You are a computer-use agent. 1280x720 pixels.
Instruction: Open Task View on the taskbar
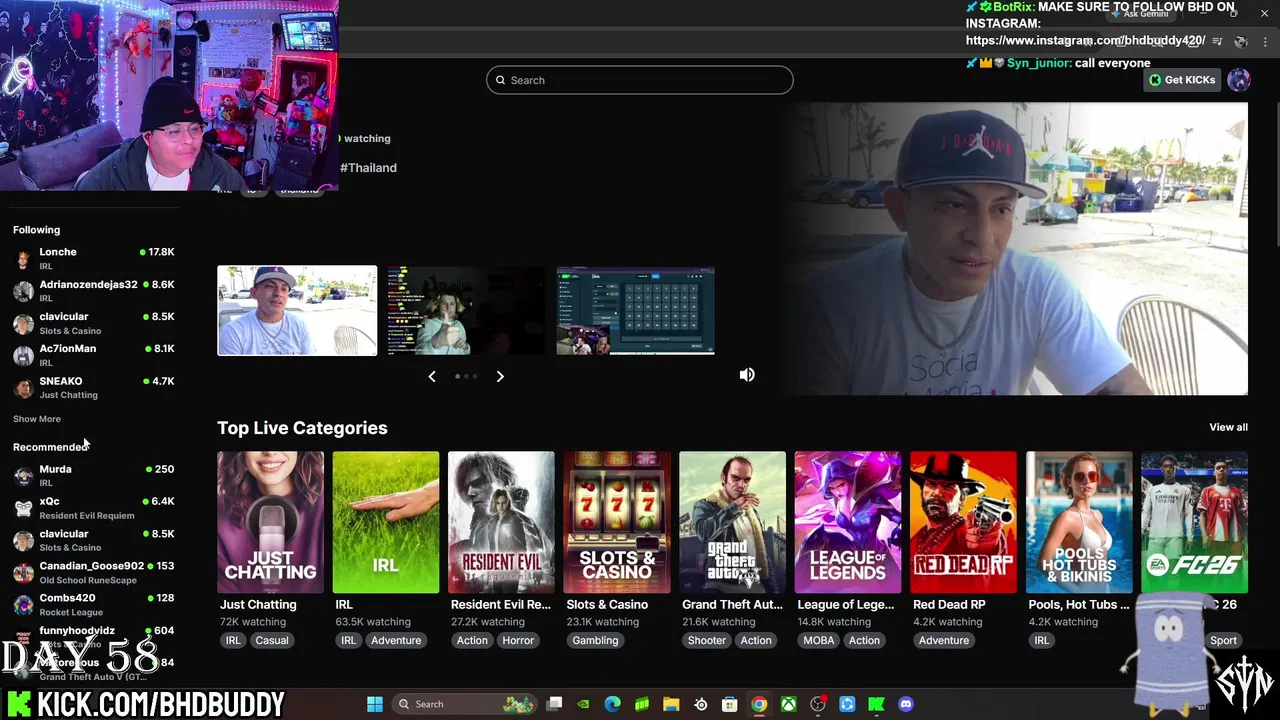(x=555, y=704)
